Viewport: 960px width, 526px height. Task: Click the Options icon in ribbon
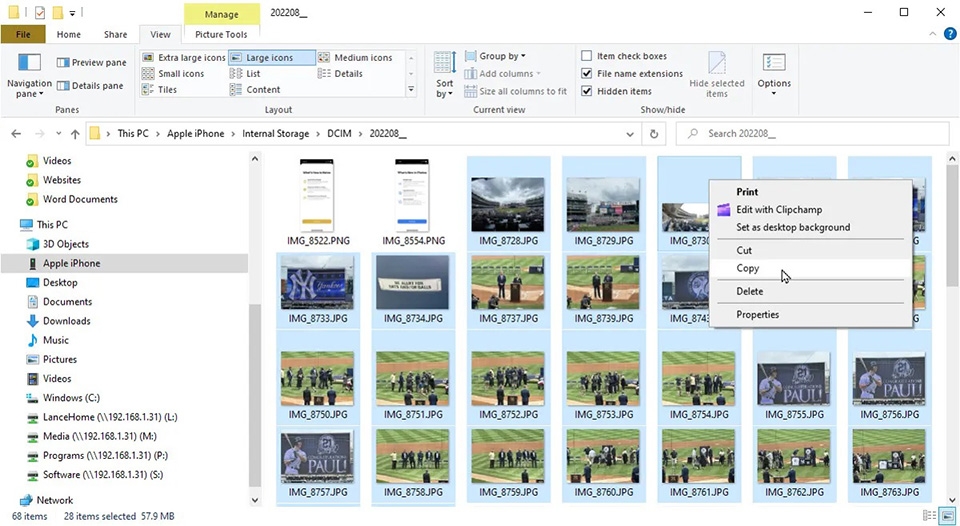[773, 67]
